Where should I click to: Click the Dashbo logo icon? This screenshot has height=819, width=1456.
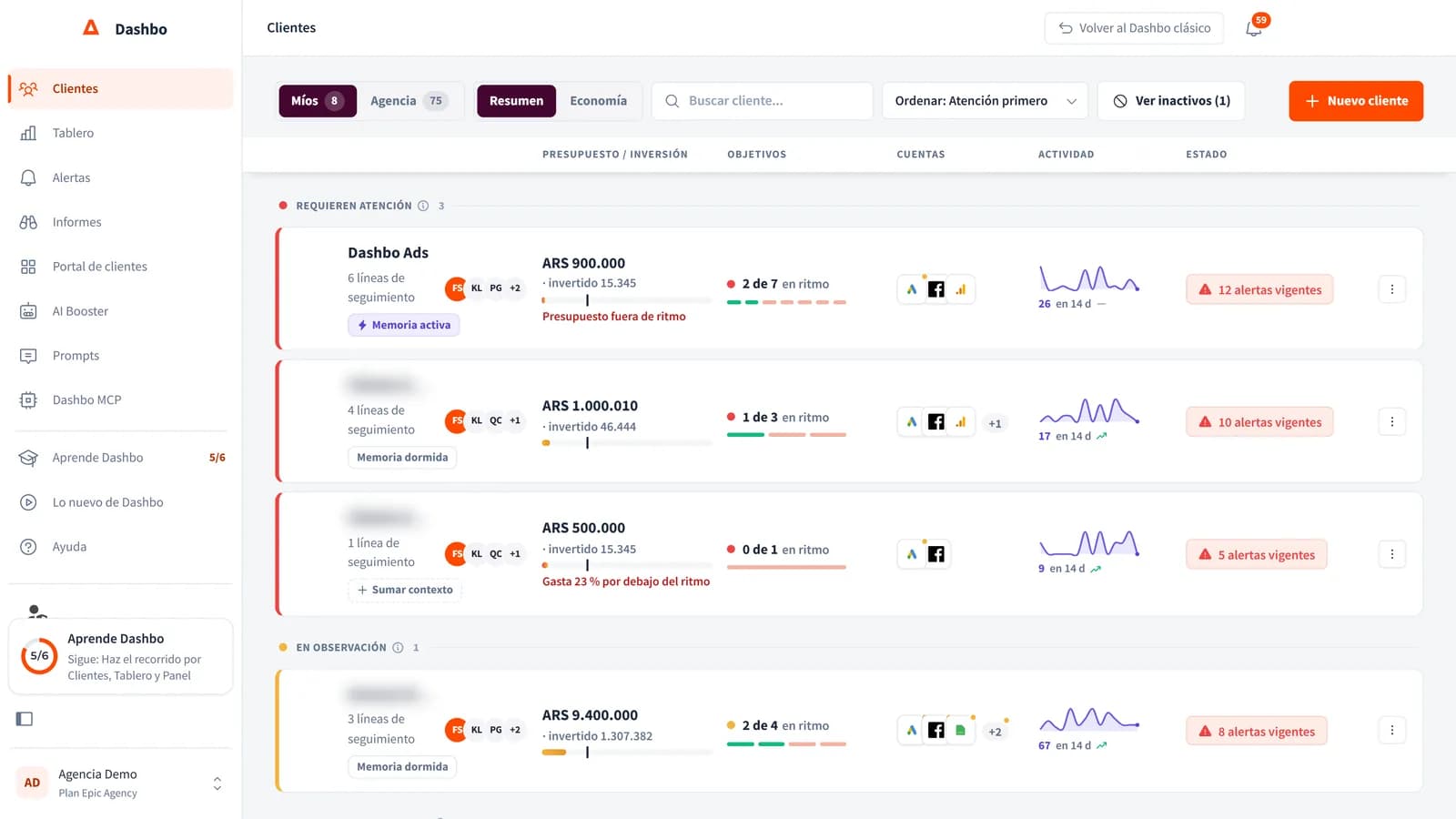pyautogui.click(x=91, y=28)
